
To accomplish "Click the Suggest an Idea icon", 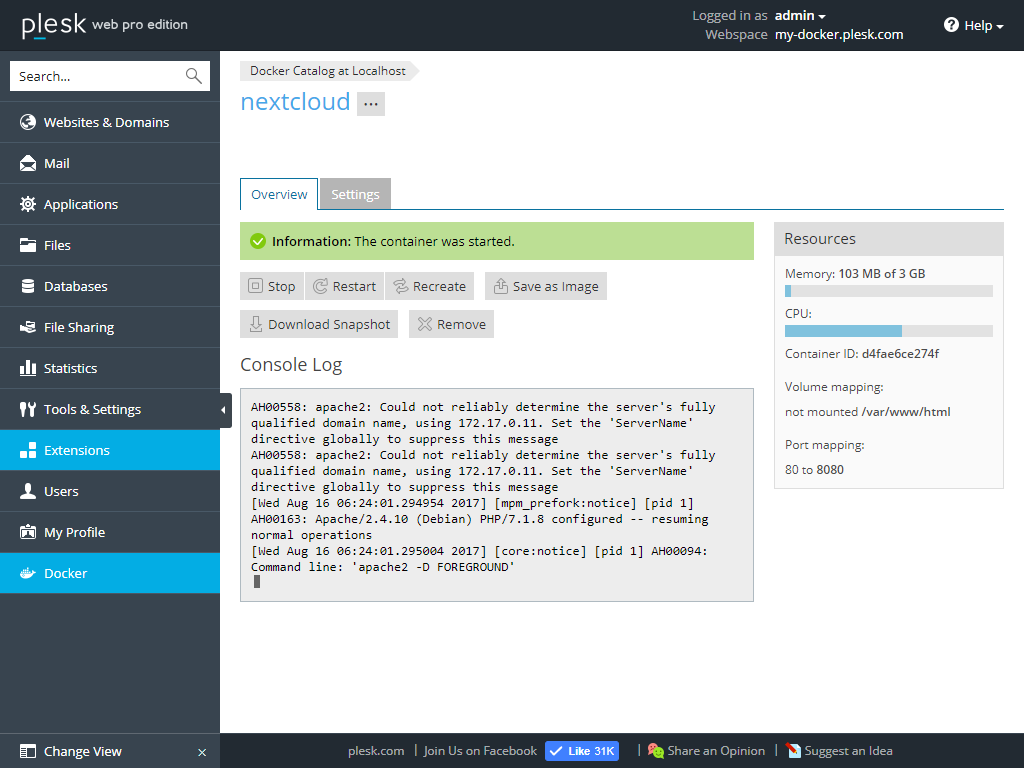I will 793,751.
